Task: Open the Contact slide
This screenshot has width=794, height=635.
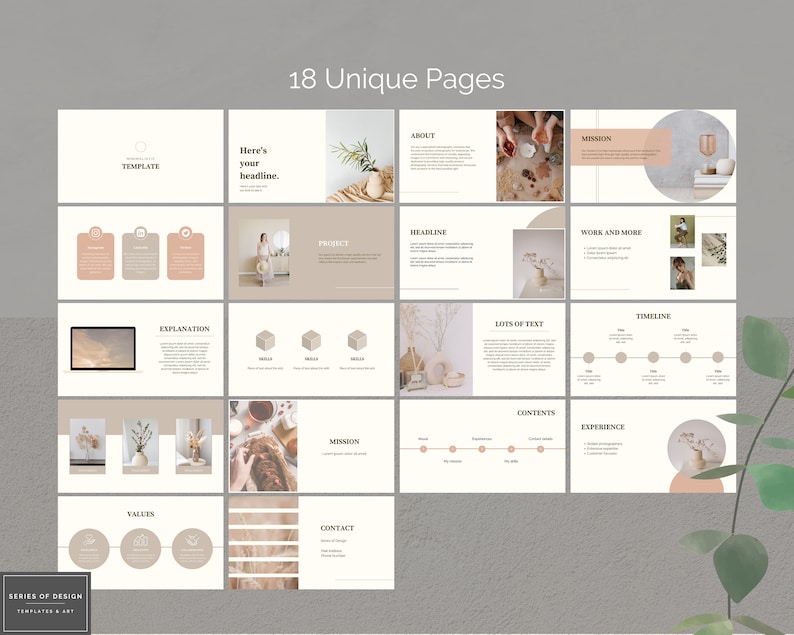Action: [x=311, y=542]
